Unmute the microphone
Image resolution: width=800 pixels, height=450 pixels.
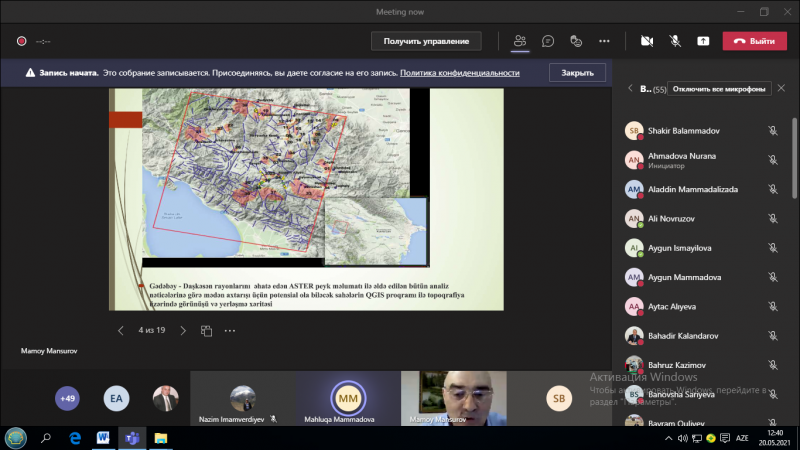point(675,41)
